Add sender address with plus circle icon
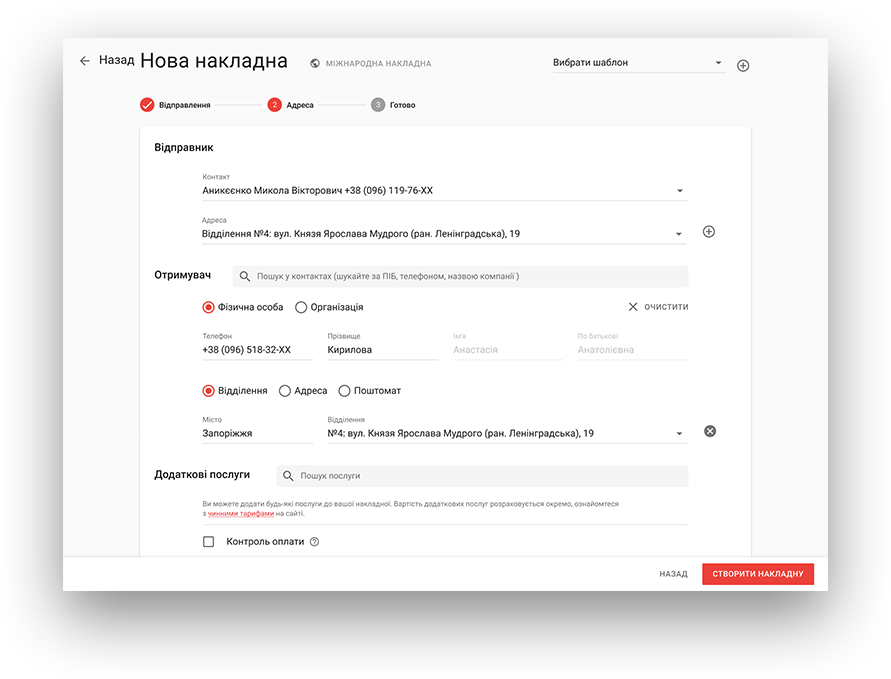Image resolution: width=891 pixels, height=679 pixels. (709, 231)
